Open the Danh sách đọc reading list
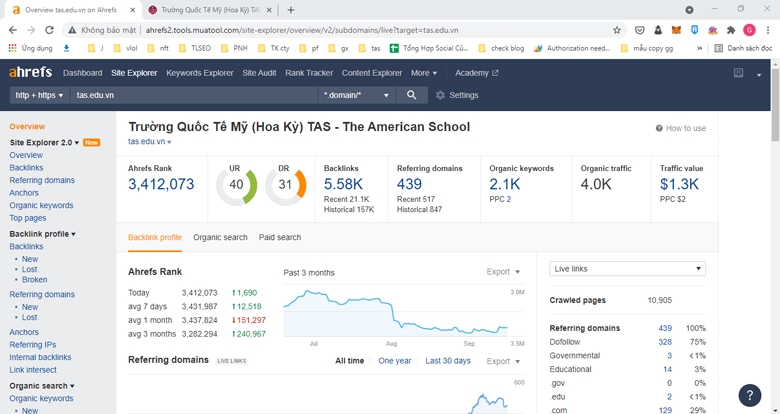This screenshot has height=414, width=780. (x=743, y=48)
